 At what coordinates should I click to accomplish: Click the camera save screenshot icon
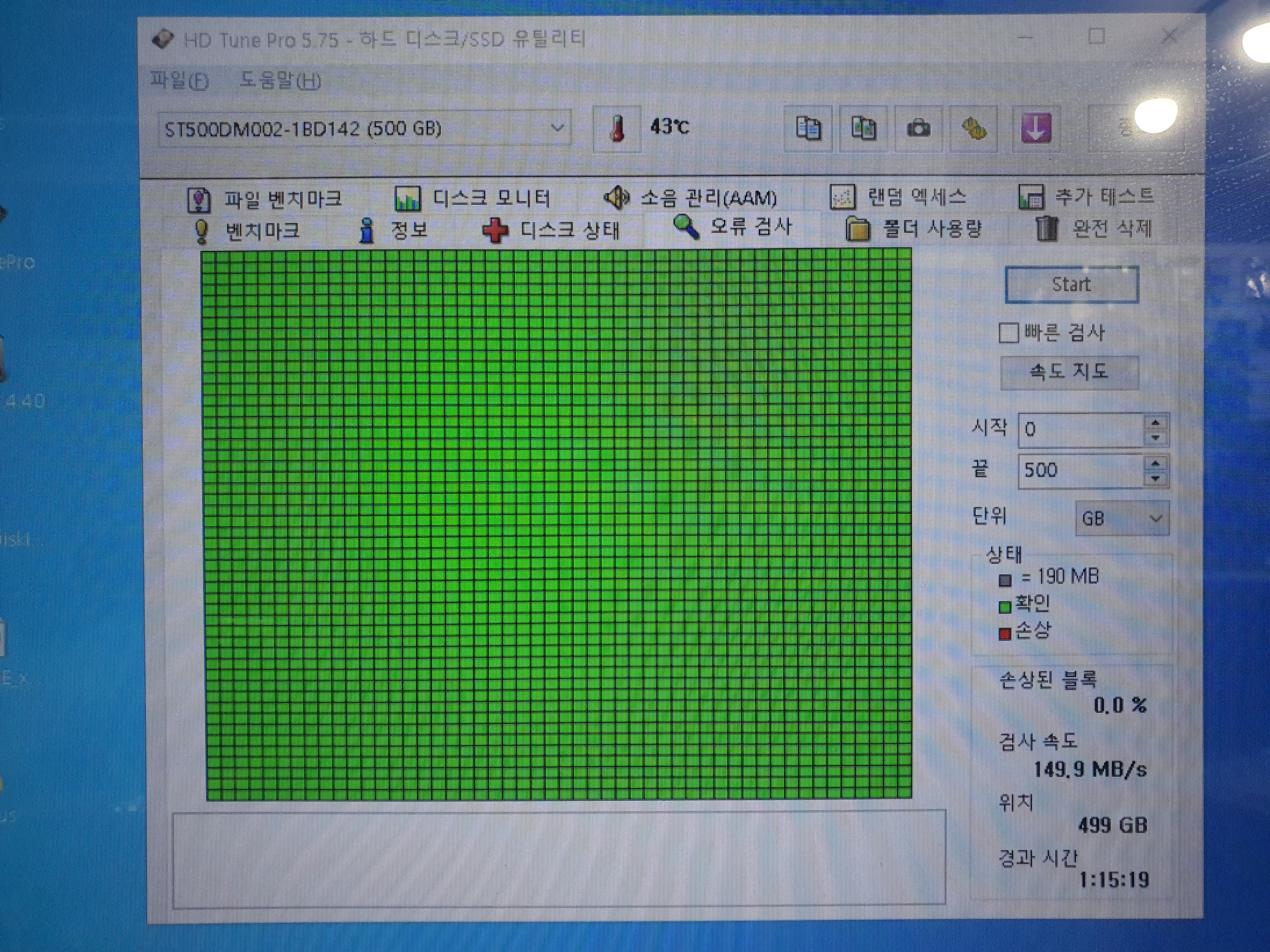918,128
